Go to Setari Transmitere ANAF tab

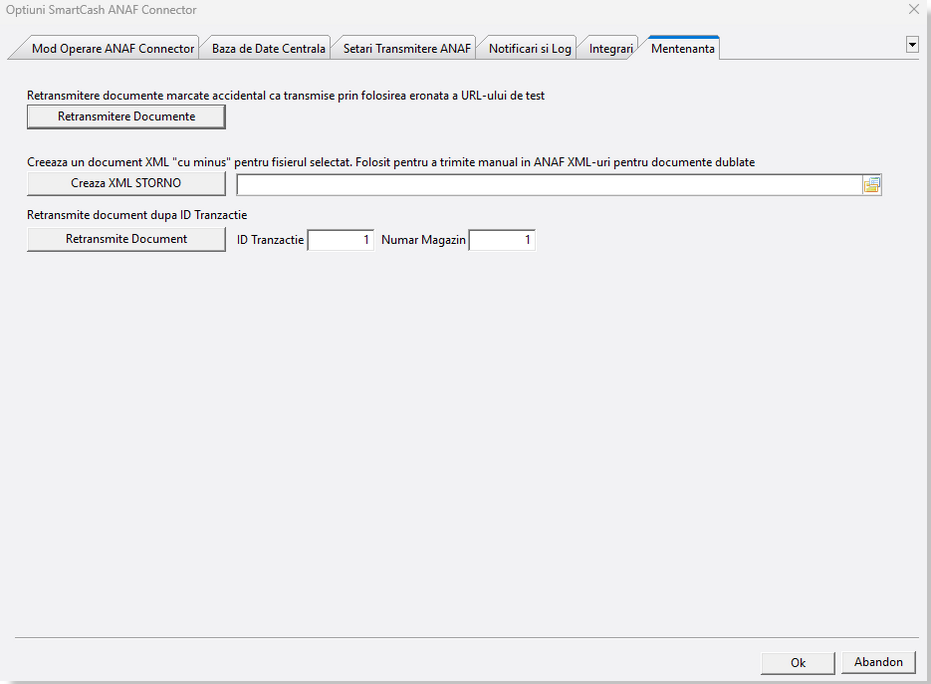pyautogui.click(x=407, y=49)
